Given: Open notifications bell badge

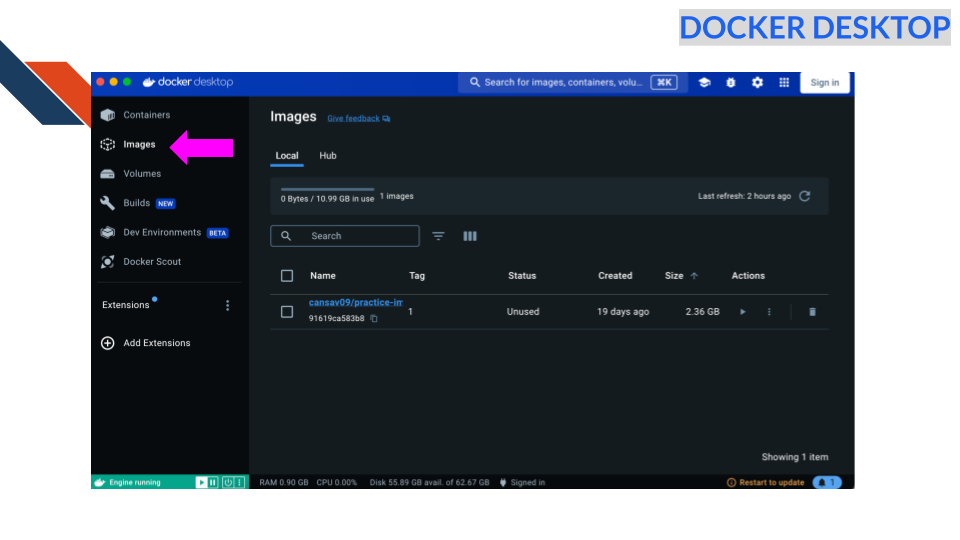Looking at the screenshot, I should (x=827, y=483).
